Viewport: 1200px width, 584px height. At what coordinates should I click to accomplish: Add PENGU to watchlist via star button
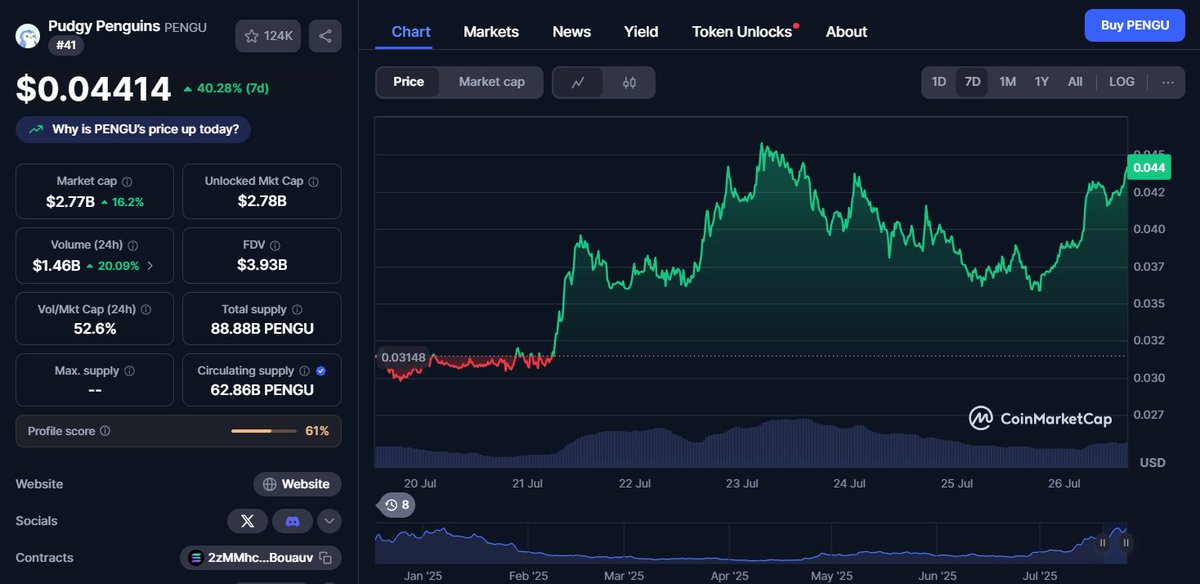pos(268,36)
